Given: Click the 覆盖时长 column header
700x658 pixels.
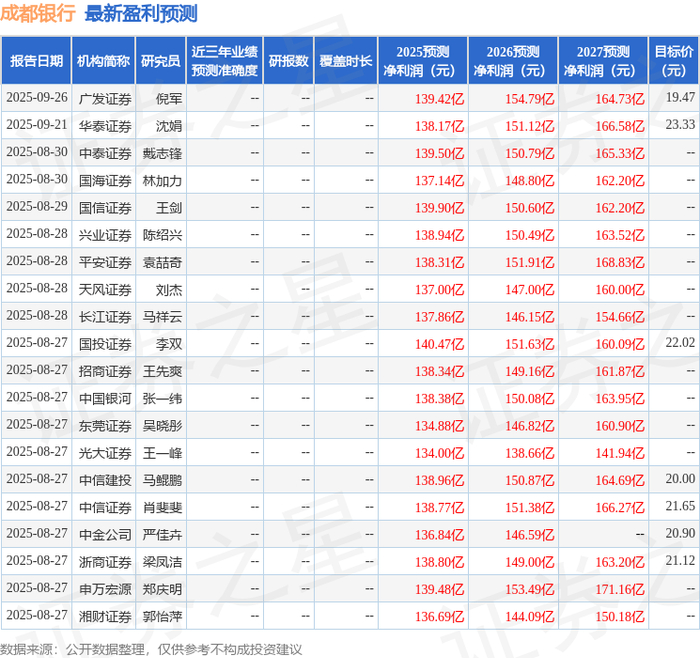Looking at the screenshot, I should coord(346,61).
